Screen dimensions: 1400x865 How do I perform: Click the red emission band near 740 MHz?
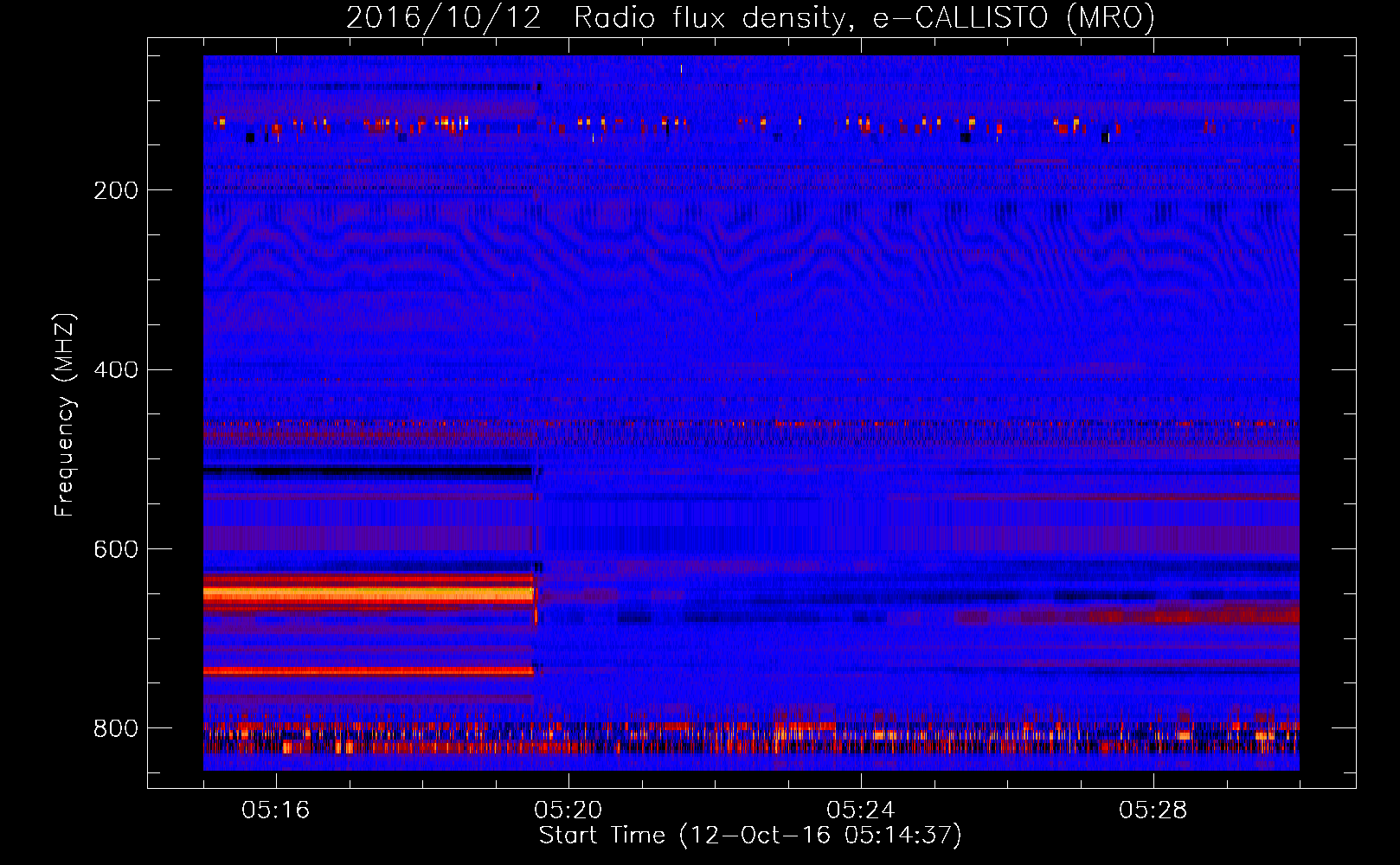click(369, 670)
